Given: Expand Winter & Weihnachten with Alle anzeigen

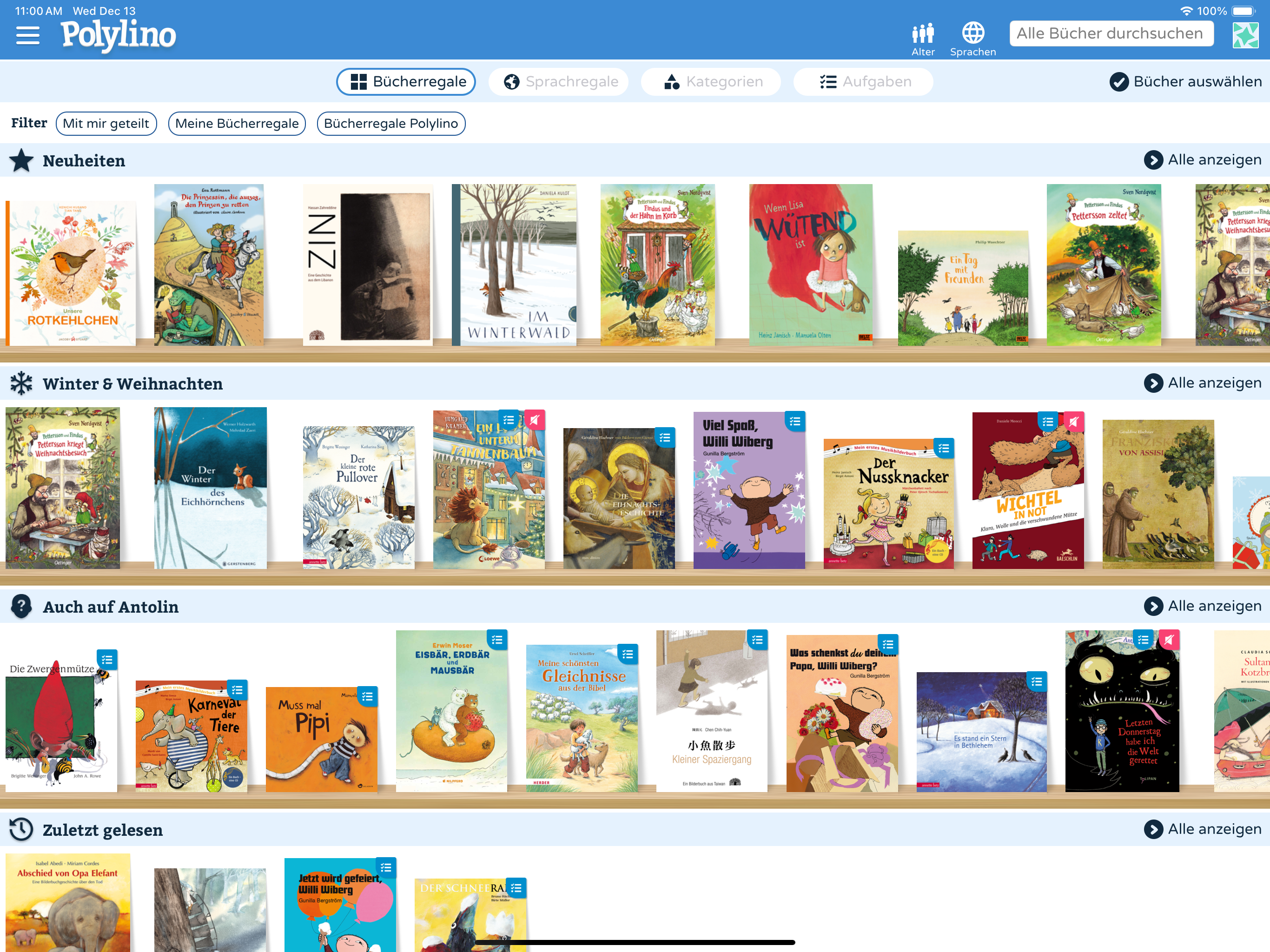Looking at the screenshot, I should [1202, 383].
